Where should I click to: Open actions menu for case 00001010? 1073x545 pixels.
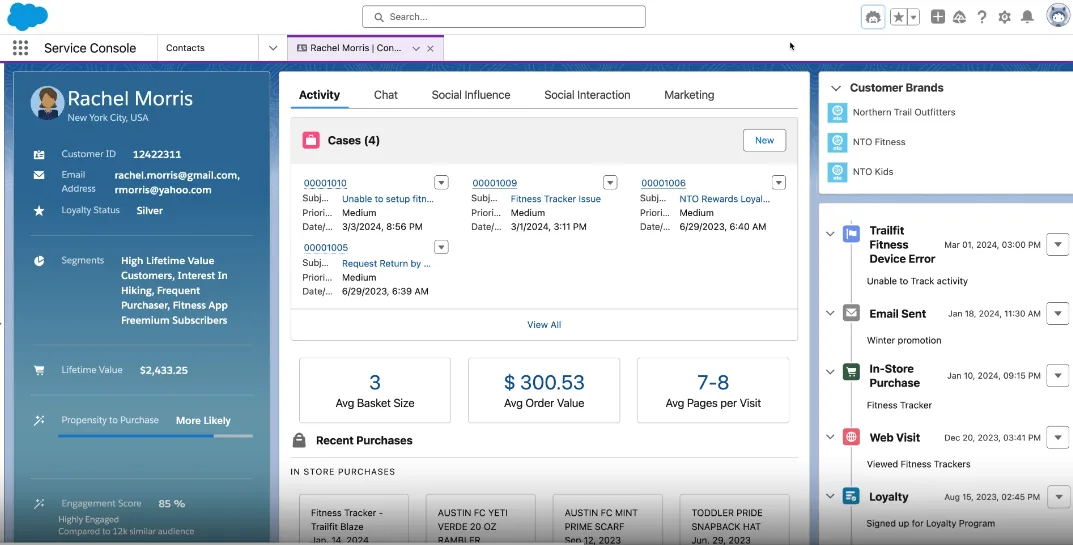[x=441, y=182]
